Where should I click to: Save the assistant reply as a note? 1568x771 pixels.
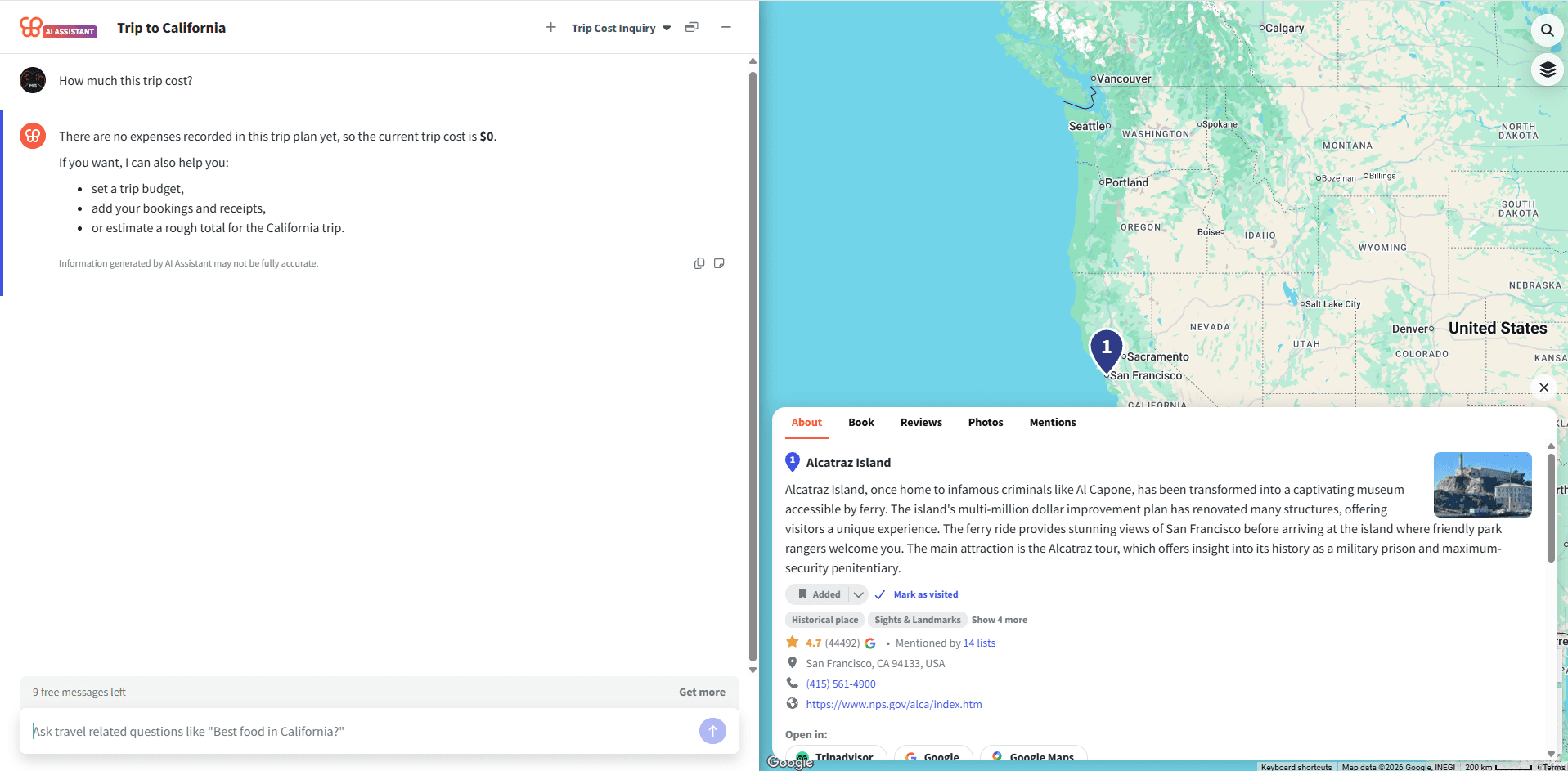click(719, 263)
